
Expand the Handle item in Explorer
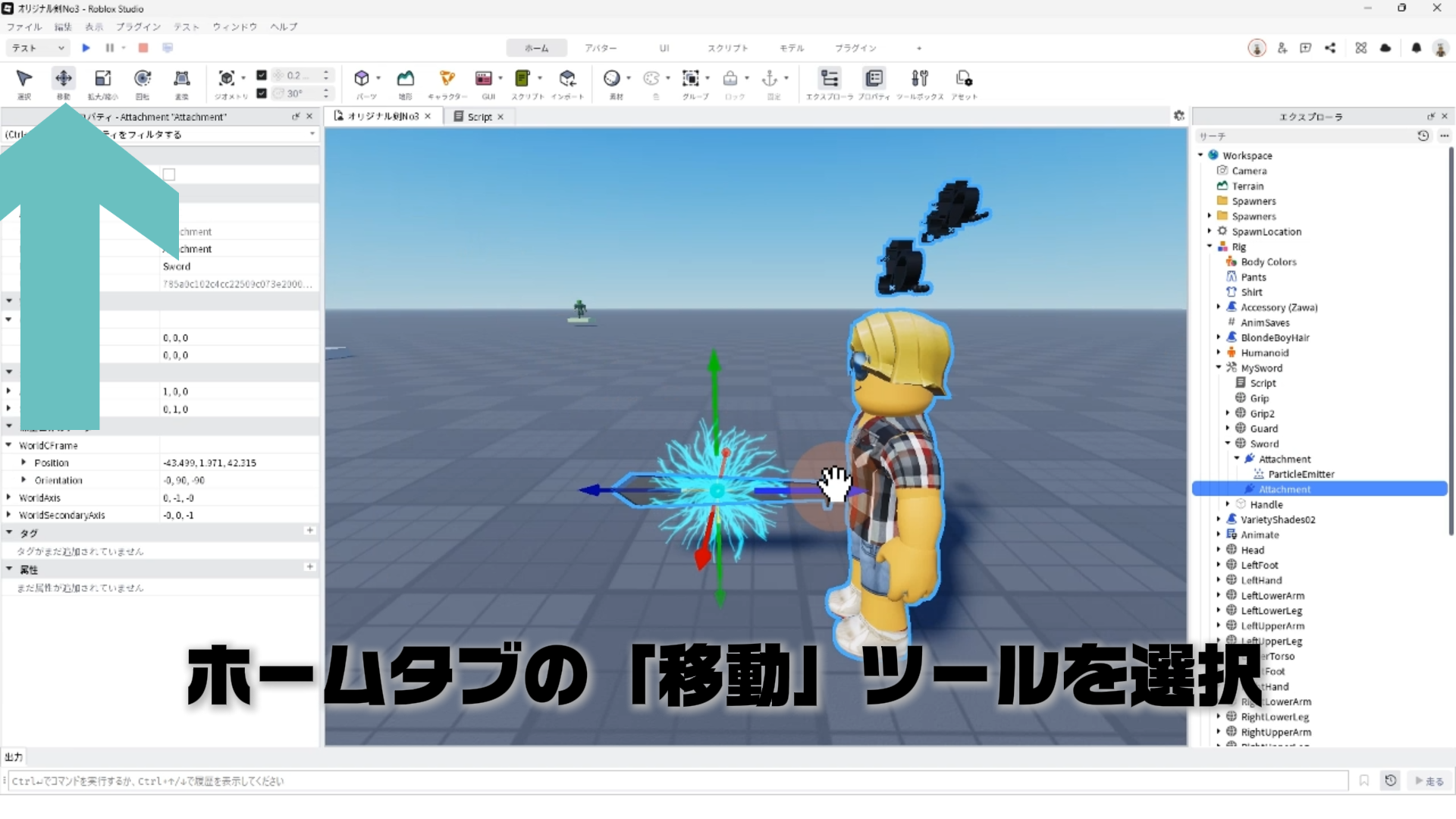click(x=1228, y=504)
